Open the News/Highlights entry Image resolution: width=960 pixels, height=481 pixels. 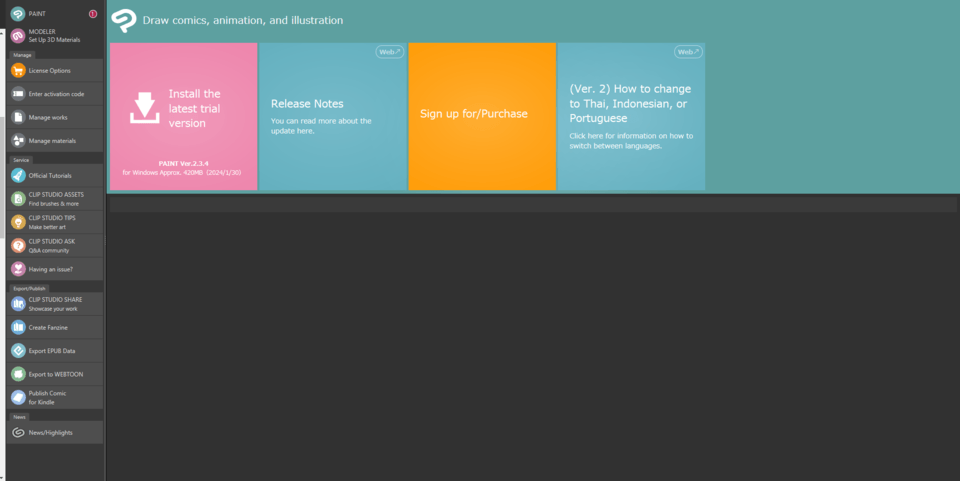click(x=55, y=433)
